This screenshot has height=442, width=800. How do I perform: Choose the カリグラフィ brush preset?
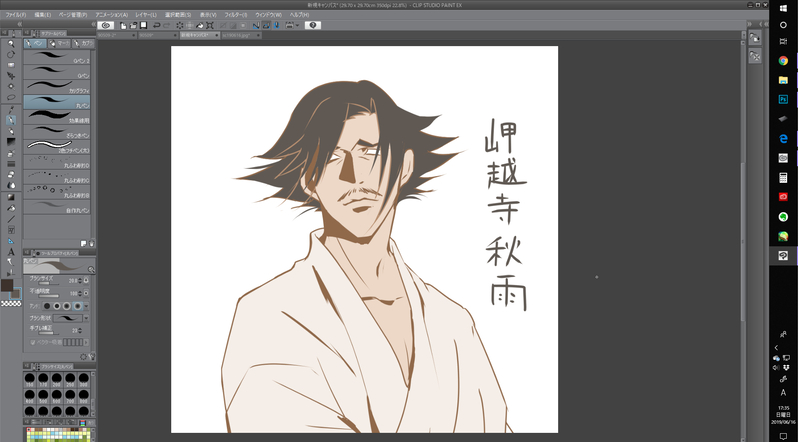pyautogui.click(x=57, y=87)
